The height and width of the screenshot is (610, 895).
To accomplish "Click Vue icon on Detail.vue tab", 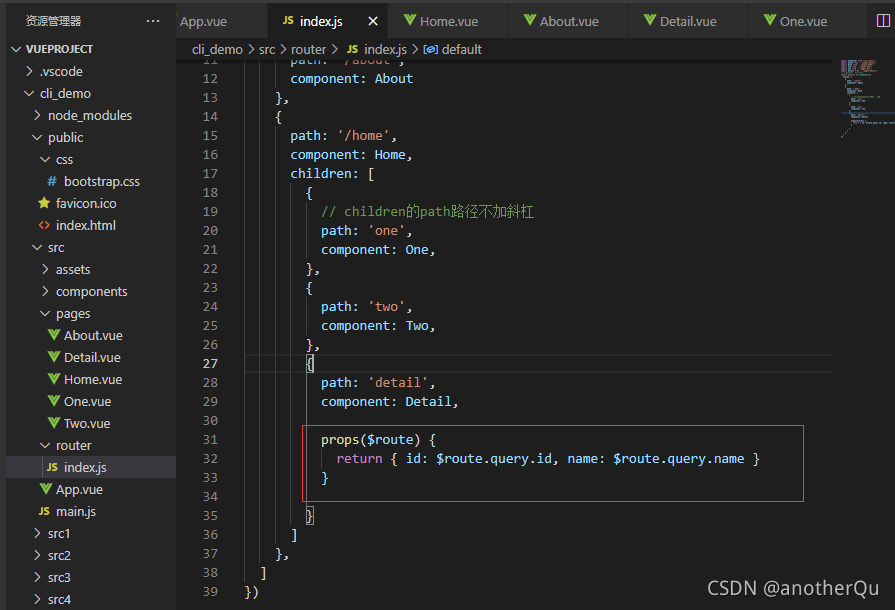I will [x=650, y=21].
